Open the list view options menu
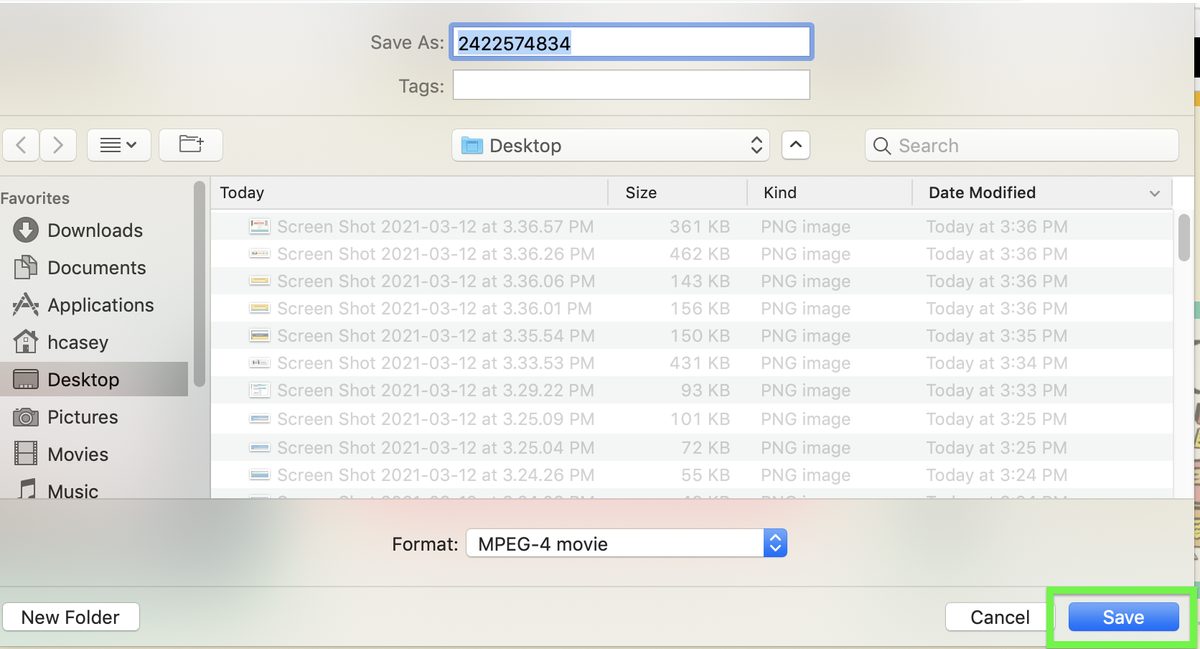The width and height of the screenshot is (1200, 649). tap(118, 145)
